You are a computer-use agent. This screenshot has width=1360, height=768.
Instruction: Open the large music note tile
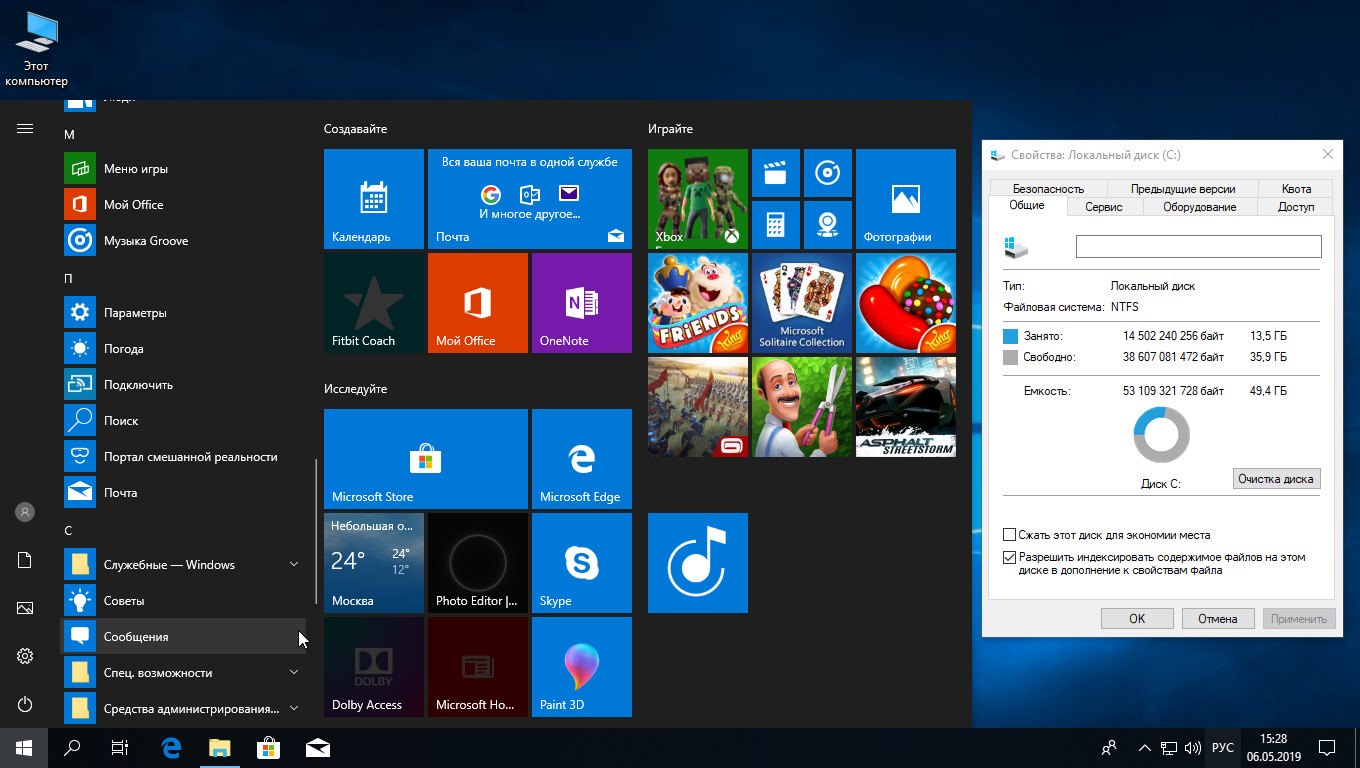click(698, 563)
